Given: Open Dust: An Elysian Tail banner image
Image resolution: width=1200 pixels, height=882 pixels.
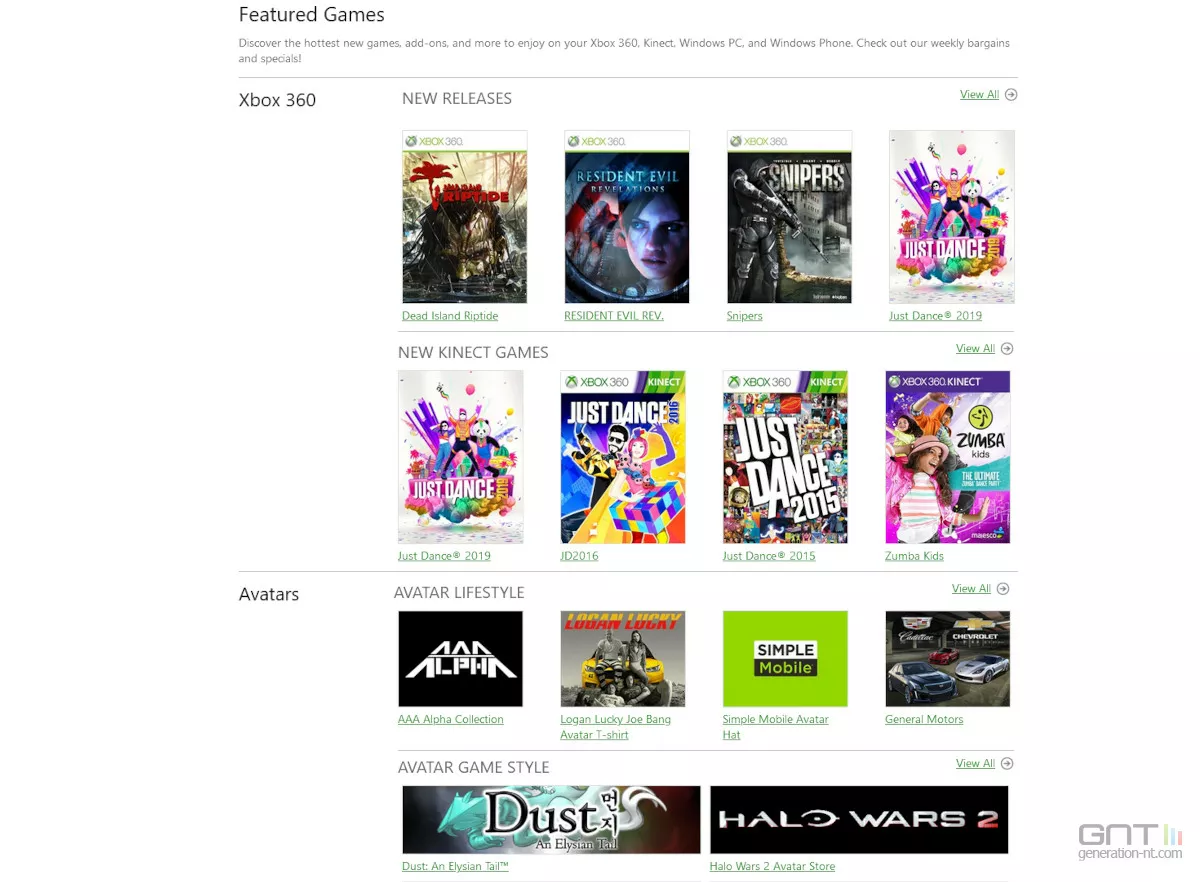Looking at the screenshot, I should pyautogui.click(x=552, y=820).
